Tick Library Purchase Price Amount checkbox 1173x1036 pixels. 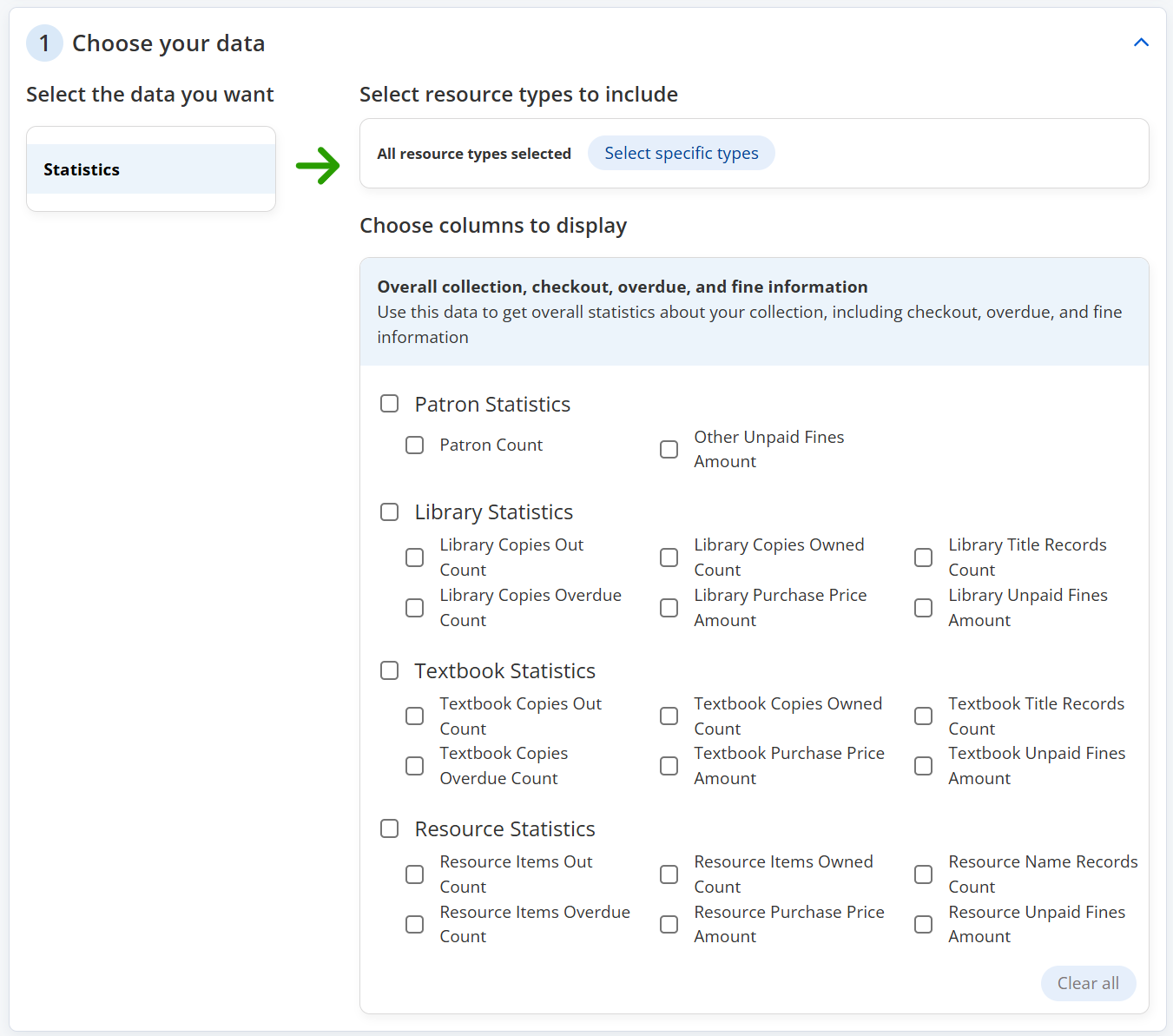(669, 608)
